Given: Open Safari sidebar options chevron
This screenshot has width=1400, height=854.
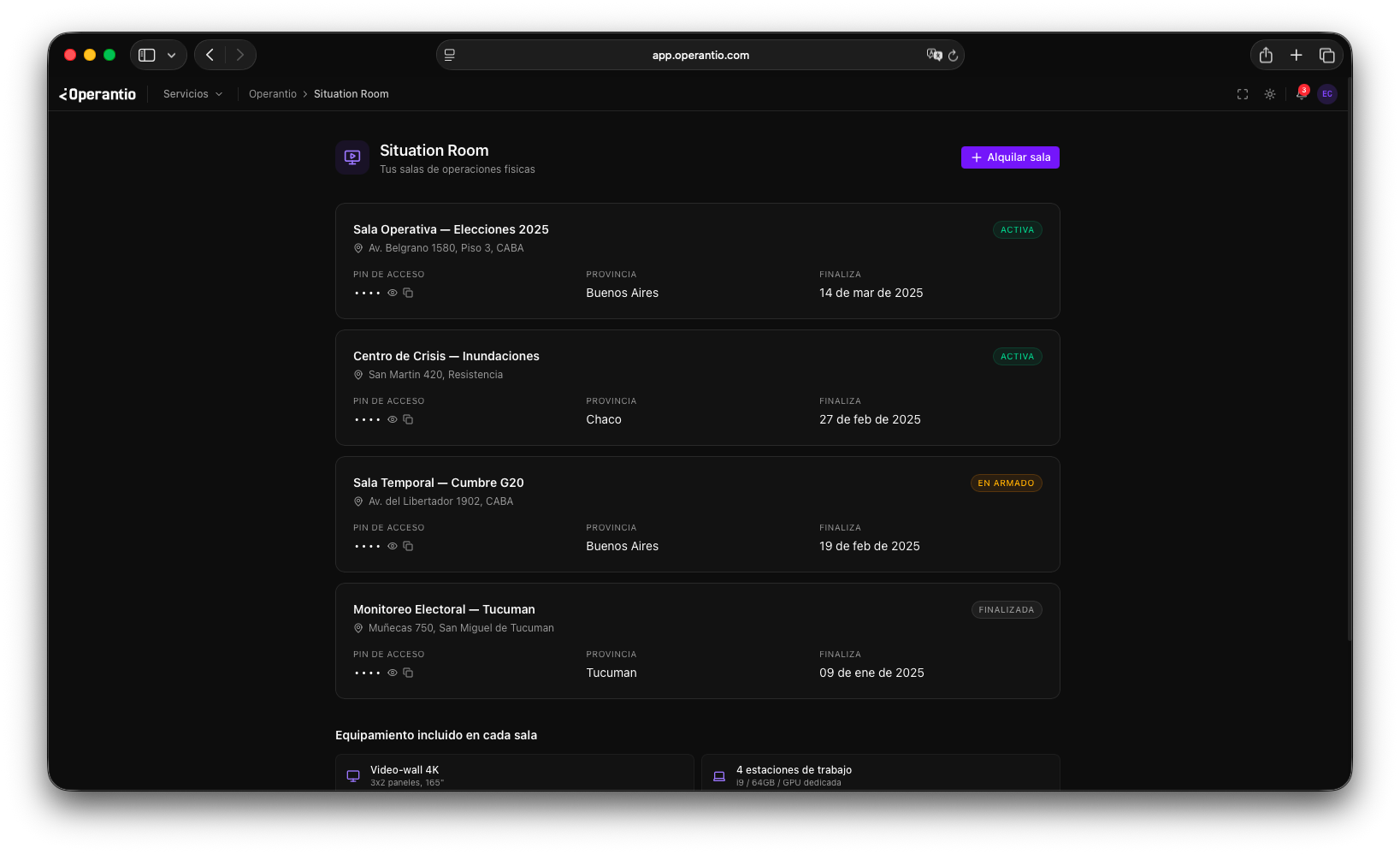Looking at the screenshot, I should point(171,55).
